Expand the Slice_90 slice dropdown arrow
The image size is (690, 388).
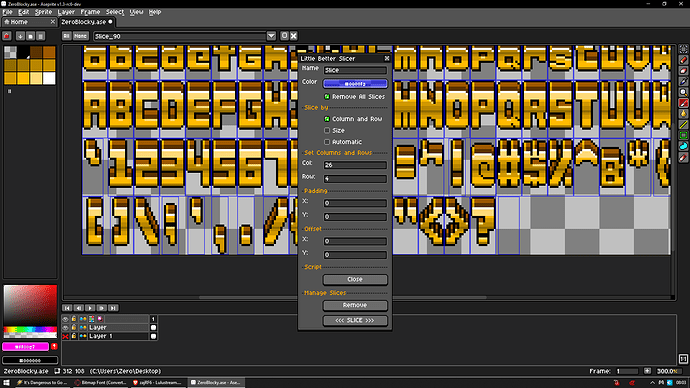pyautogui.click(x=271, y=36)
